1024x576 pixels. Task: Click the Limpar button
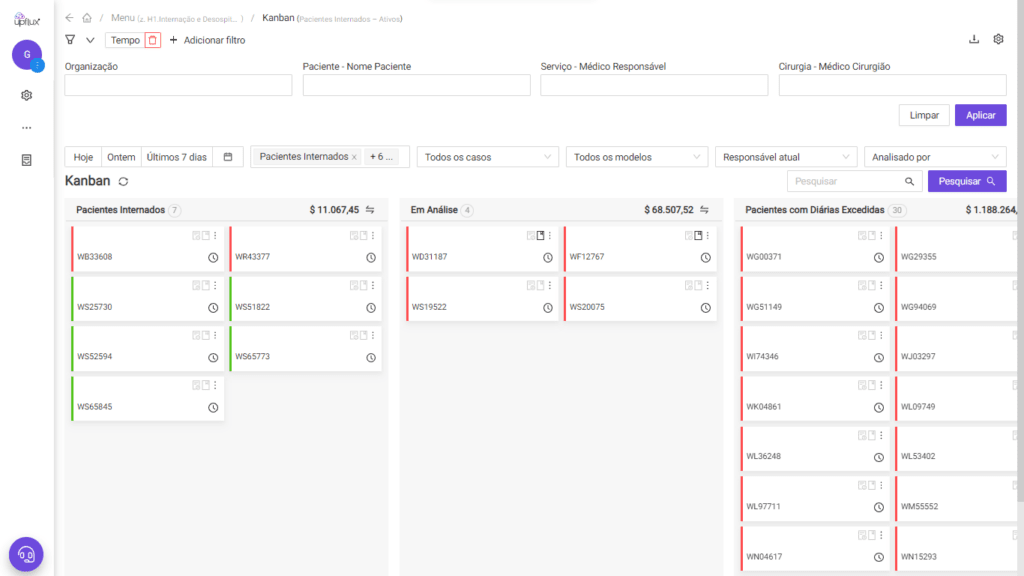[924, 116]
